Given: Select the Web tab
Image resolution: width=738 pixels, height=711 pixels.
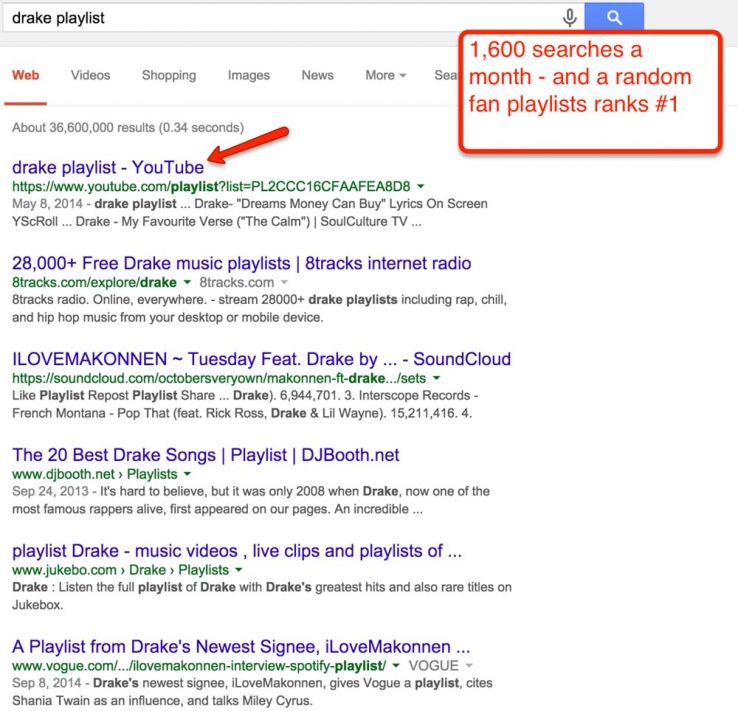Looking at the screenshot, I should point(25,75).
